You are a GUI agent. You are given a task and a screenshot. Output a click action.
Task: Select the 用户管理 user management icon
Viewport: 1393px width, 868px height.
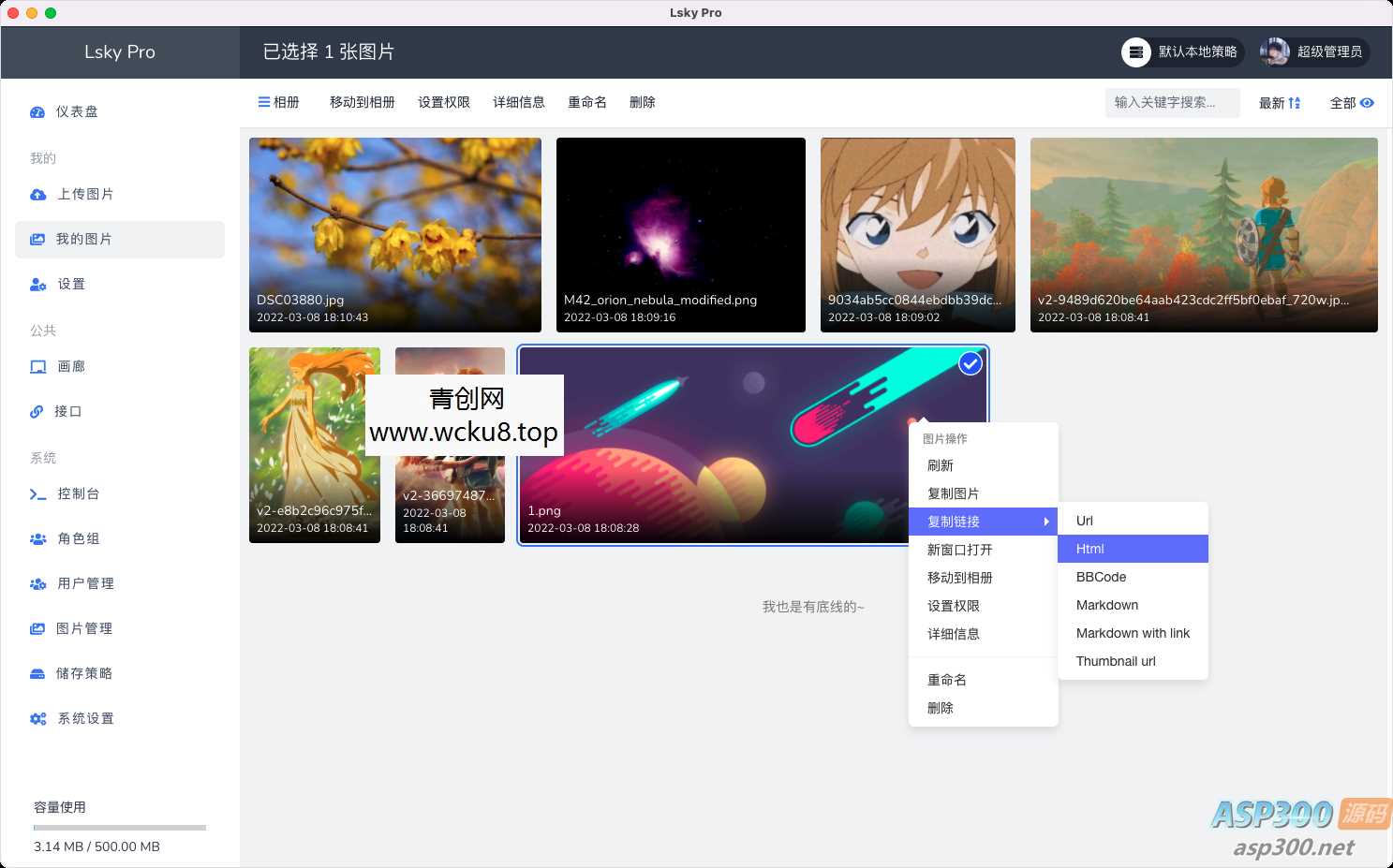pos(37,583)
